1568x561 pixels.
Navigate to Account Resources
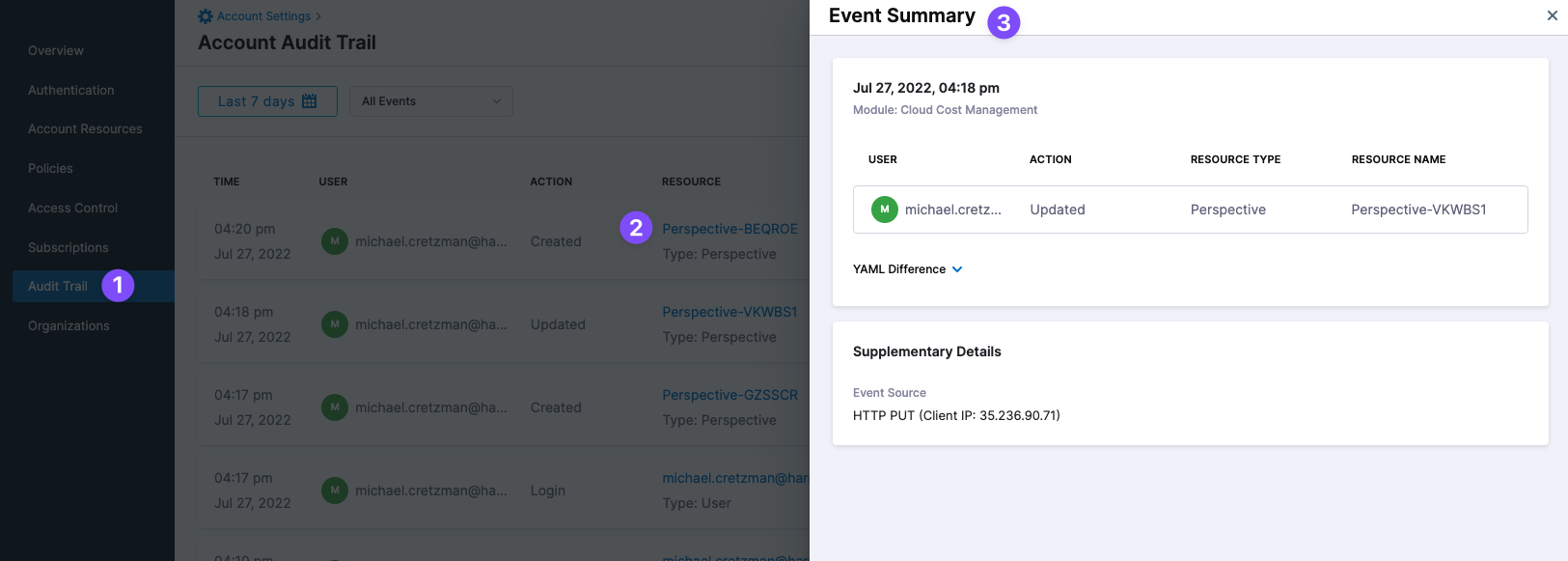[x=85, y=128]
